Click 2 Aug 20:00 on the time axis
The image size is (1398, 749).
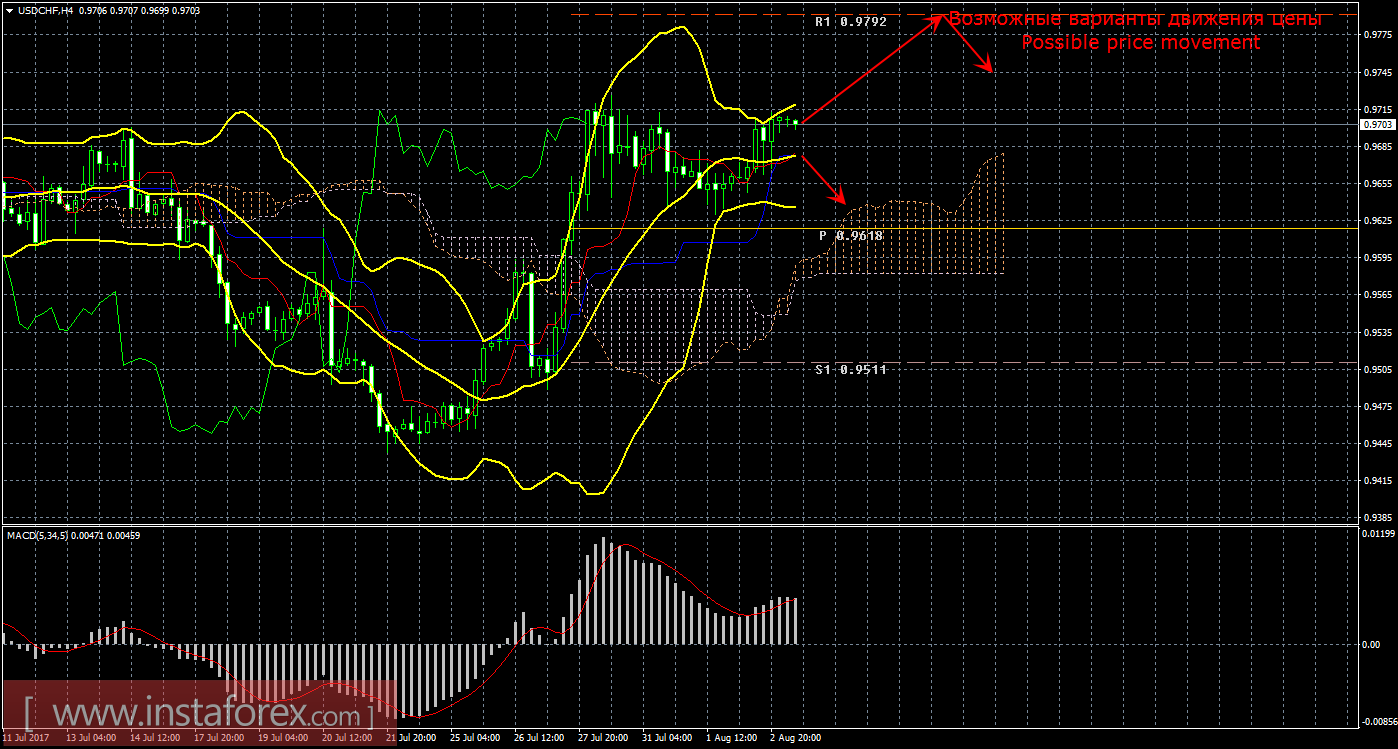point(795,739)
